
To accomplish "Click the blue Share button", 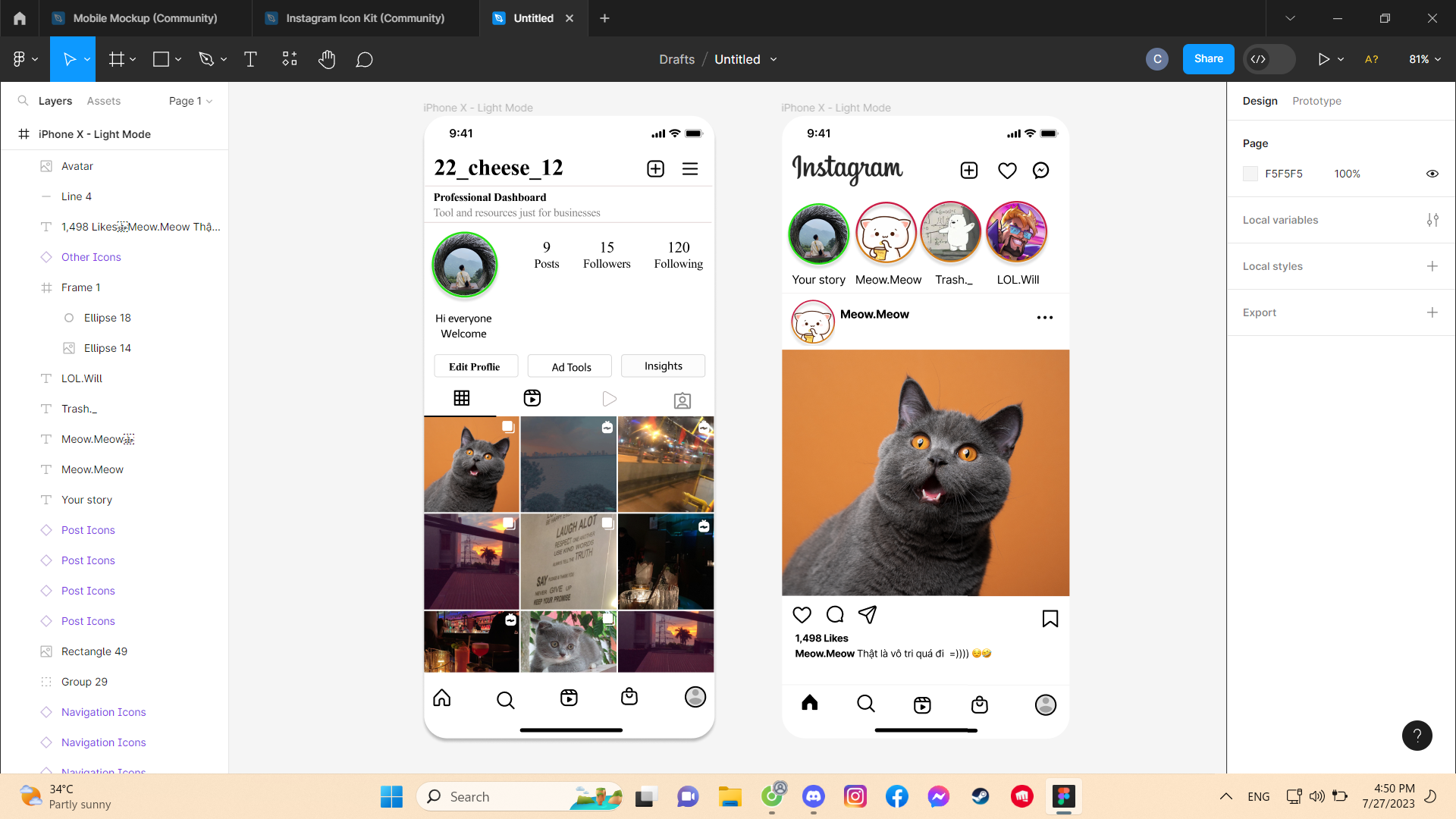I will (x=1208, y=59).
